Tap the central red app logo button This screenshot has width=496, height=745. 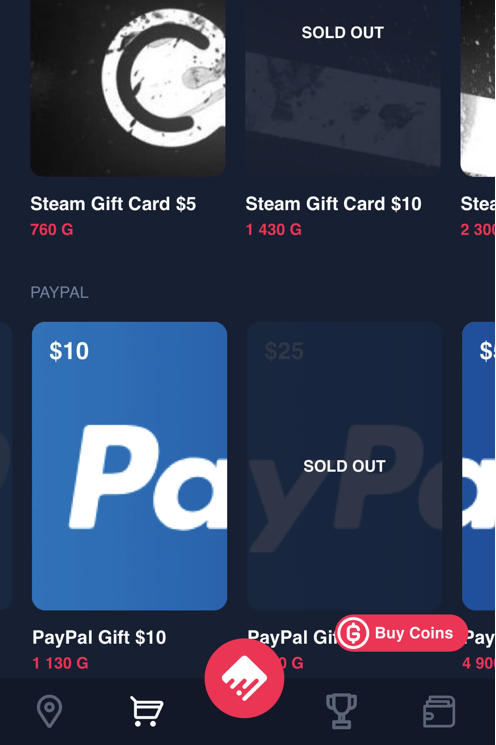(244, 678)
